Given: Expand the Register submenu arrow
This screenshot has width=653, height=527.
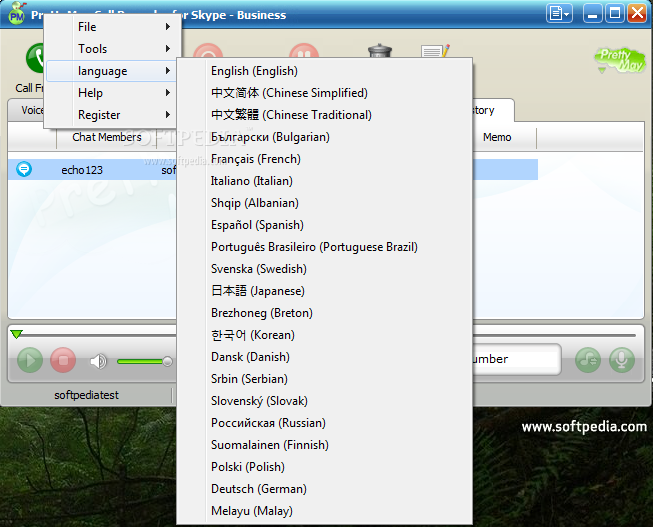Looking at the screenshot, I should coord(167,115).
